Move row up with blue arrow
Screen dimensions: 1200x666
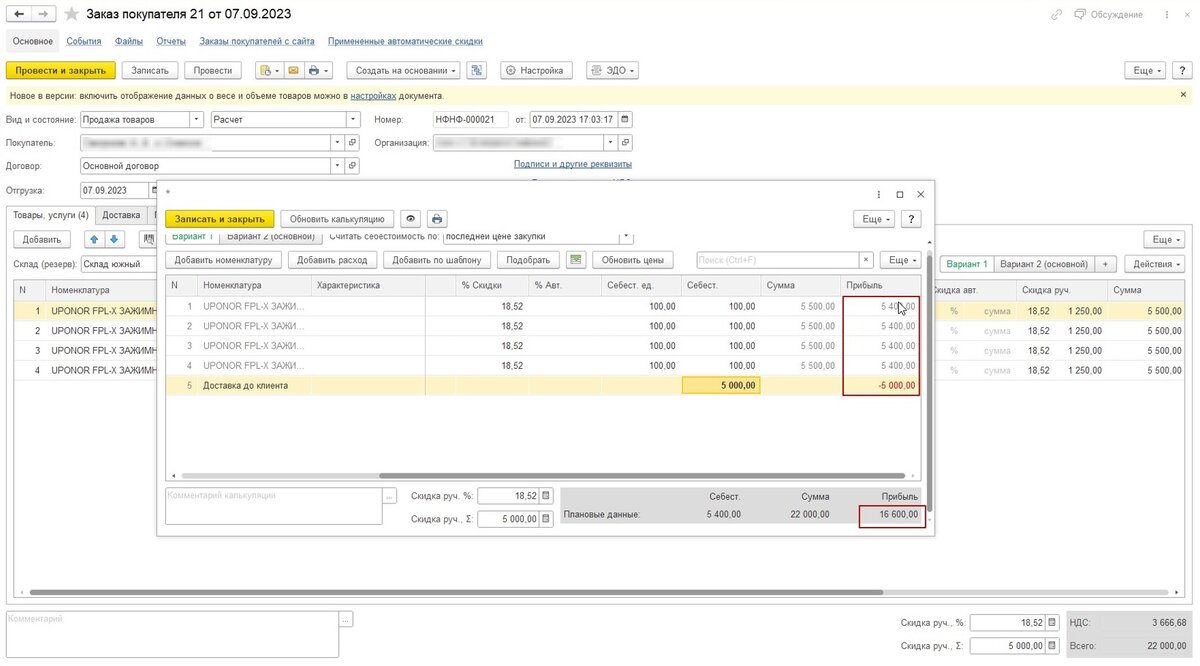(x=94, y=239)
